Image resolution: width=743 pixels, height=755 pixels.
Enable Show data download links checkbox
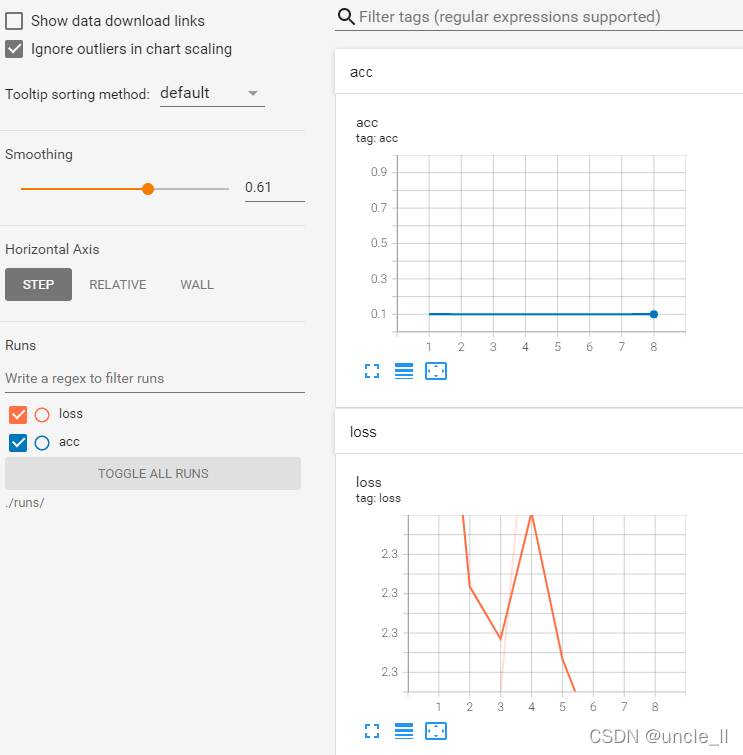pos(14,21)
